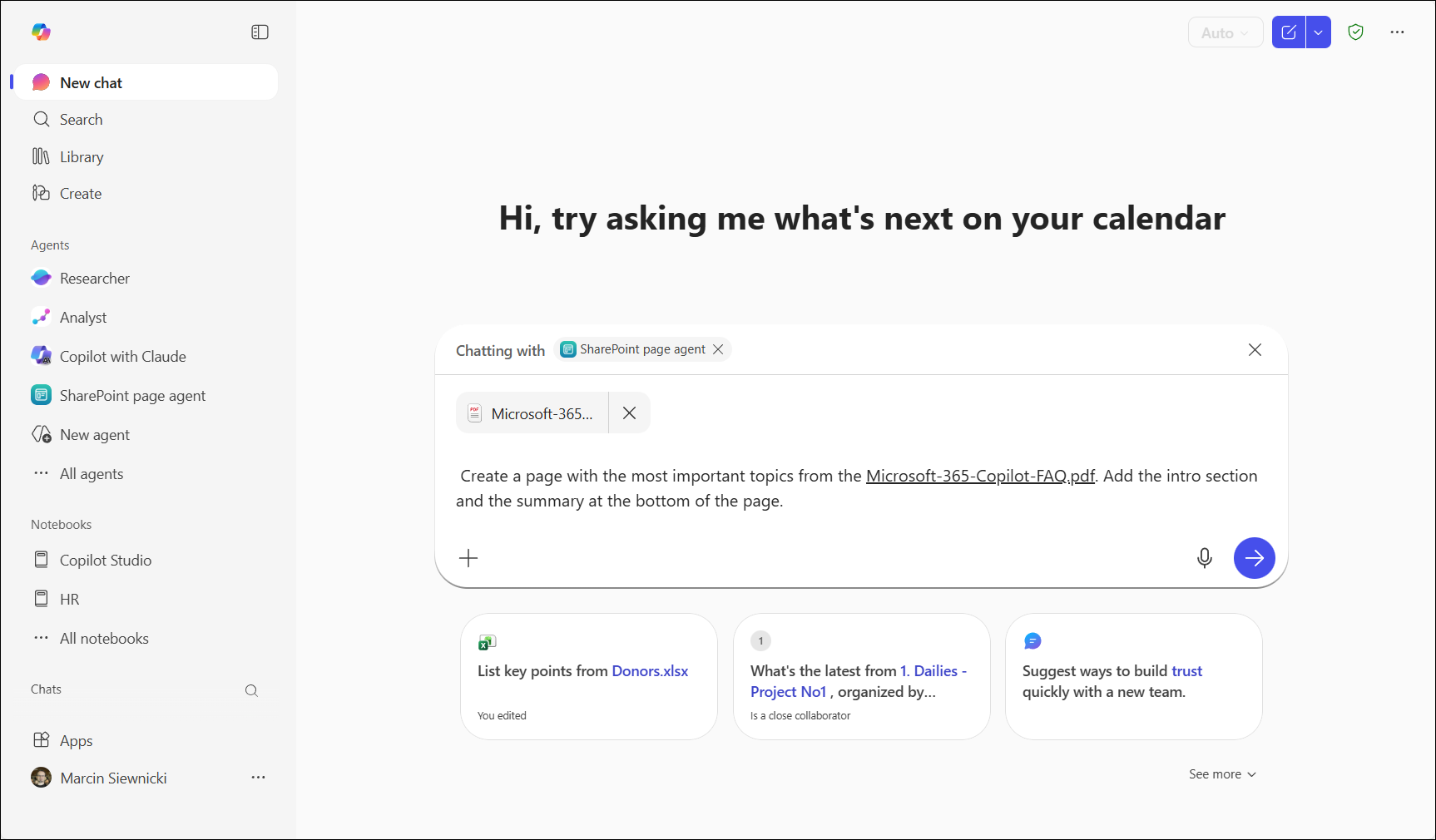Open Copilot with Claude agent
Viewport: 1436px width, 840px height.
122,357
